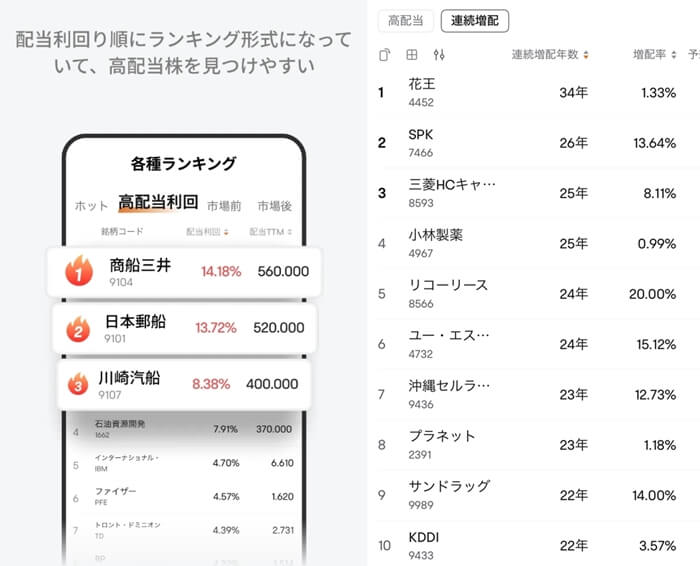Viewport: 700px width, 566px height.
Task: Switch to 市場後 tab in phone mockup
Action: coord(275,206)
